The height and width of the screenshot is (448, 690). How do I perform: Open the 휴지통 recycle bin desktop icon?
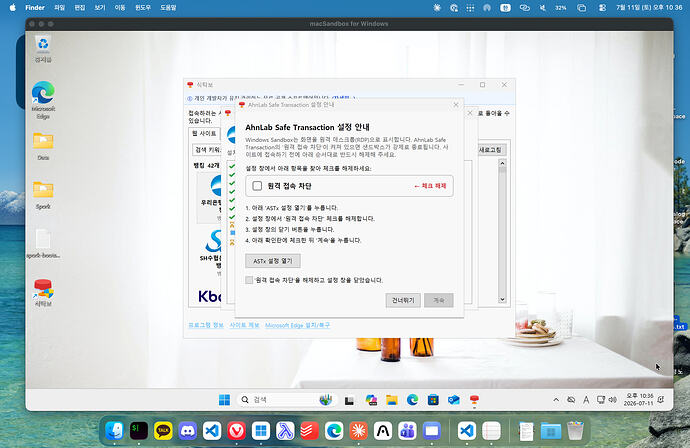coord(43,49)
